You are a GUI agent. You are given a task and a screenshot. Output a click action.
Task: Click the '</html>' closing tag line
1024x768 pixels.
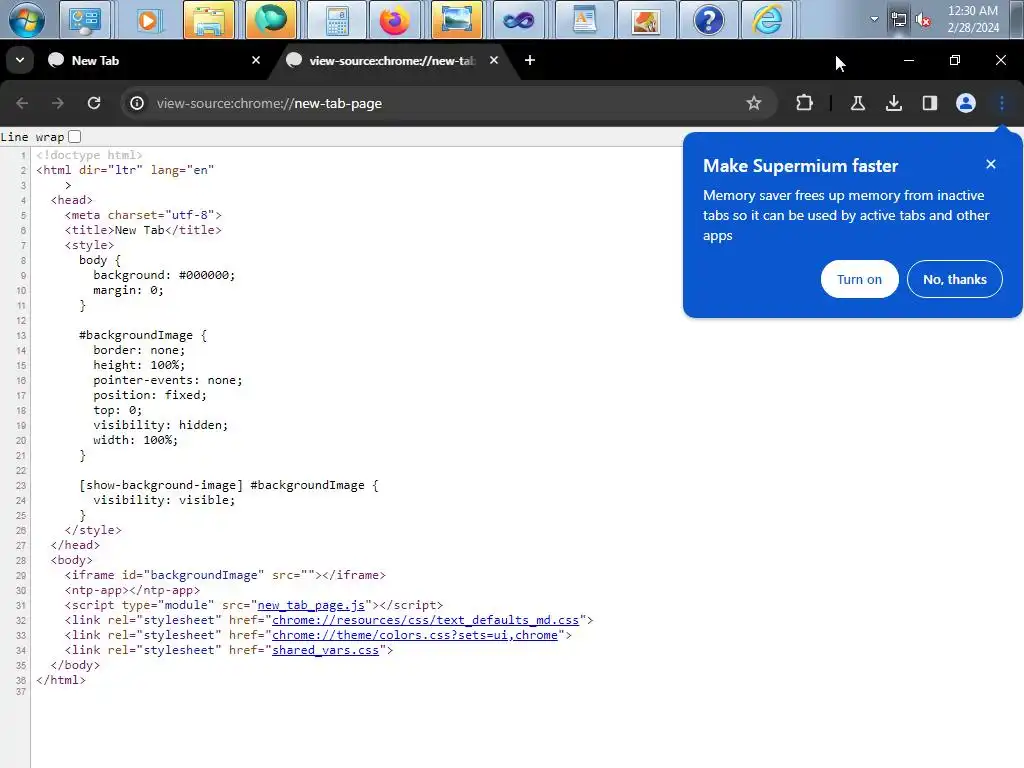tap(61, 680)
